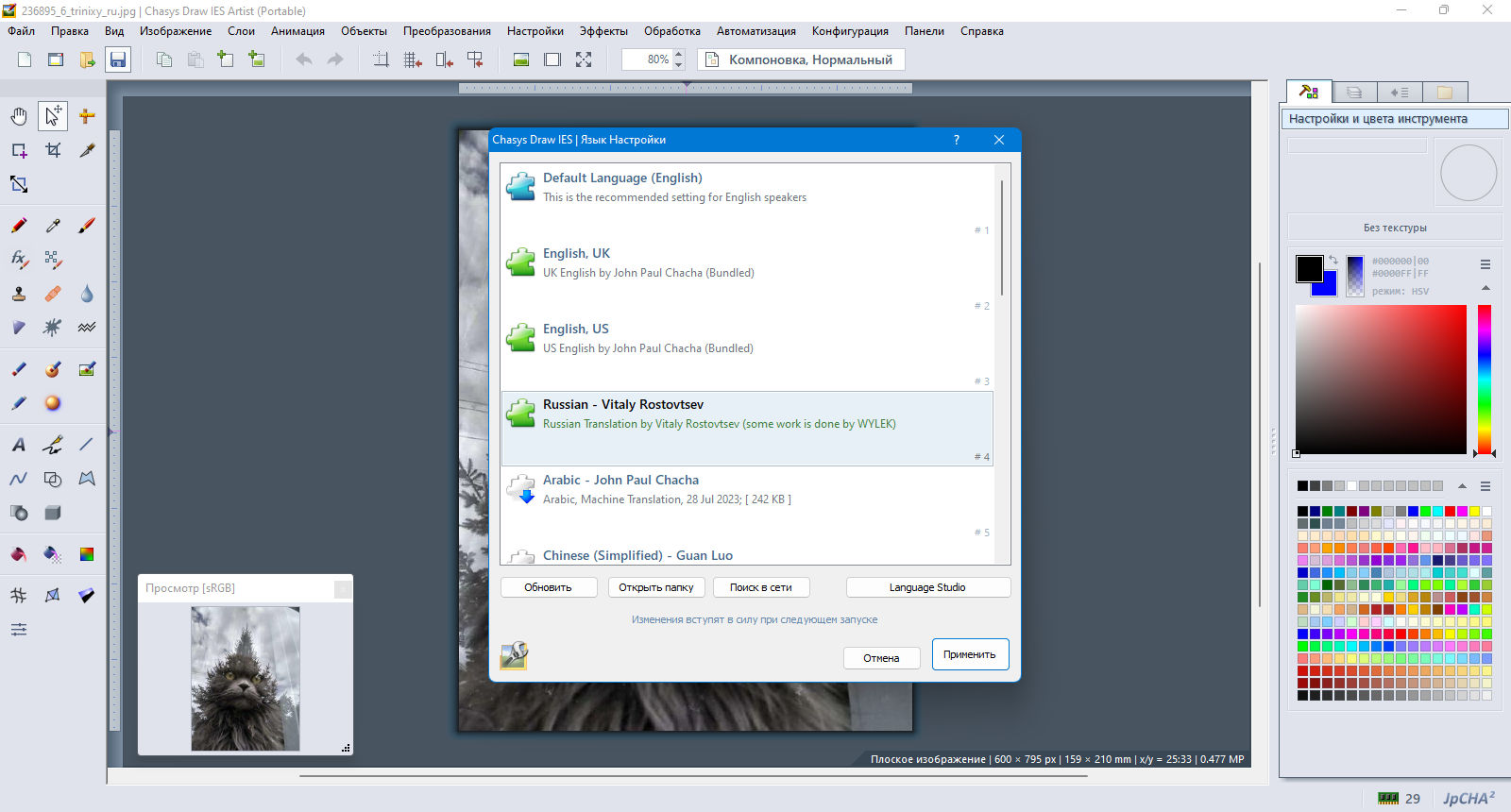Collapse the color picker triangle arrow
The height and width of the screenshot is (812, 1511).
pyautogui.click(x=1486, y=288)
